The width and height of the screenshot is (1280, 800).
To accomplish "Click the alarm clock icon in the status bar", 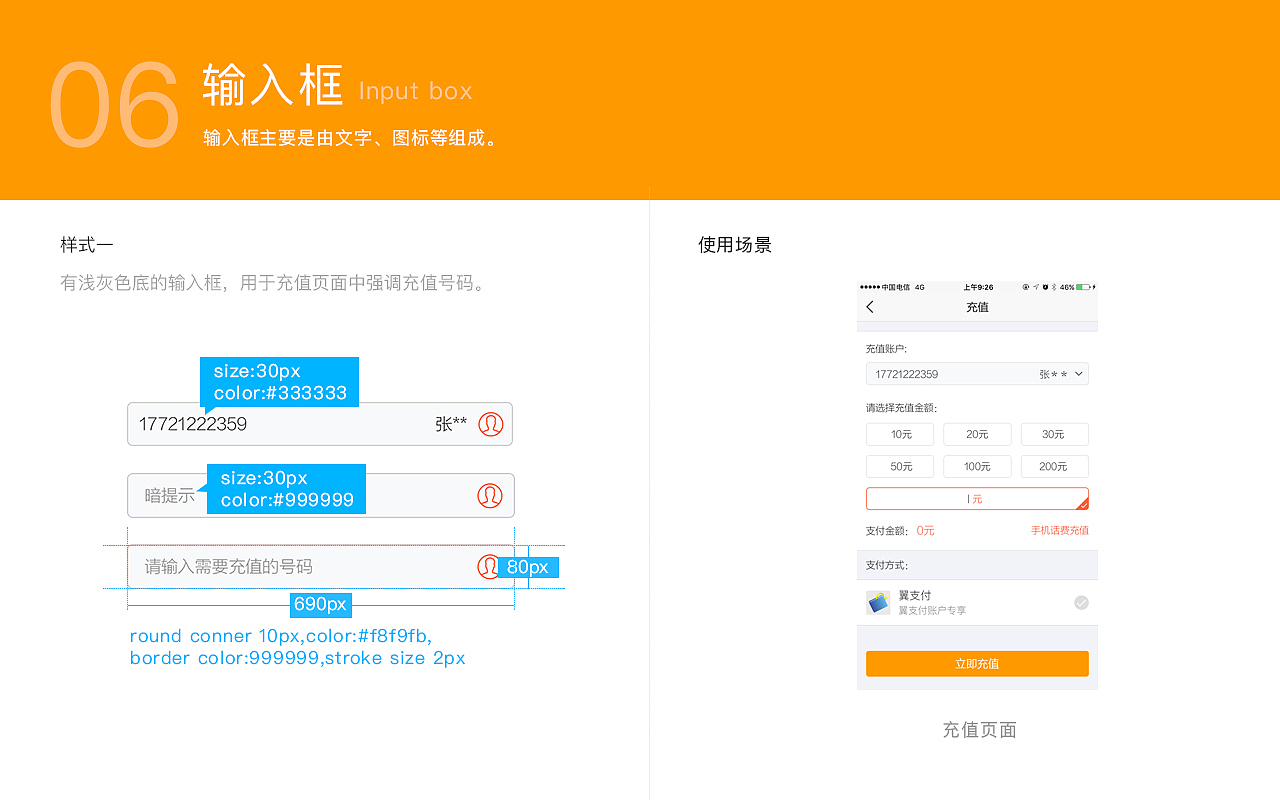I will coord(1046,287).
